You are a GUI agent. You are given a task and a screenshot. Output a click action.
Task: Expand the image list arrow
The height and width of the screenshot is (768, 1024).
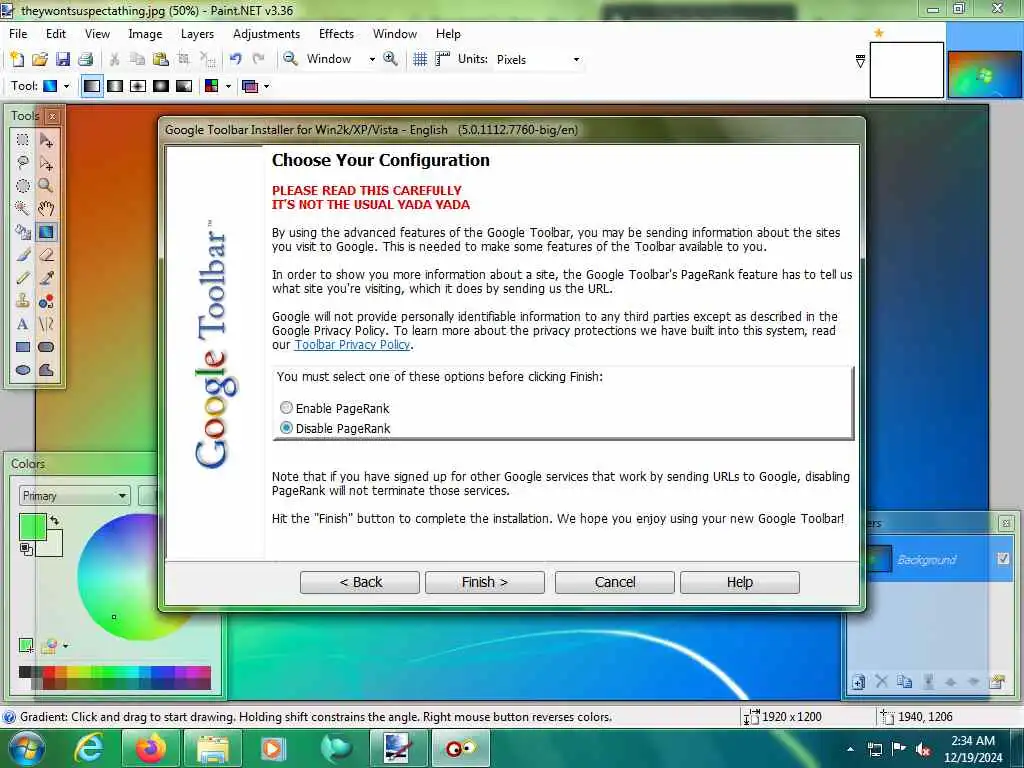860,61
